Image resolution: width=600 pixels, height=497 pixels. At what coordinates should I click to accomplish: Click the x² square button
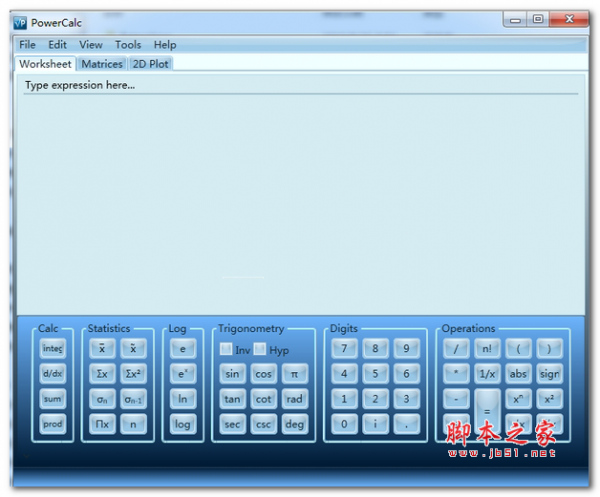point(549,399)
